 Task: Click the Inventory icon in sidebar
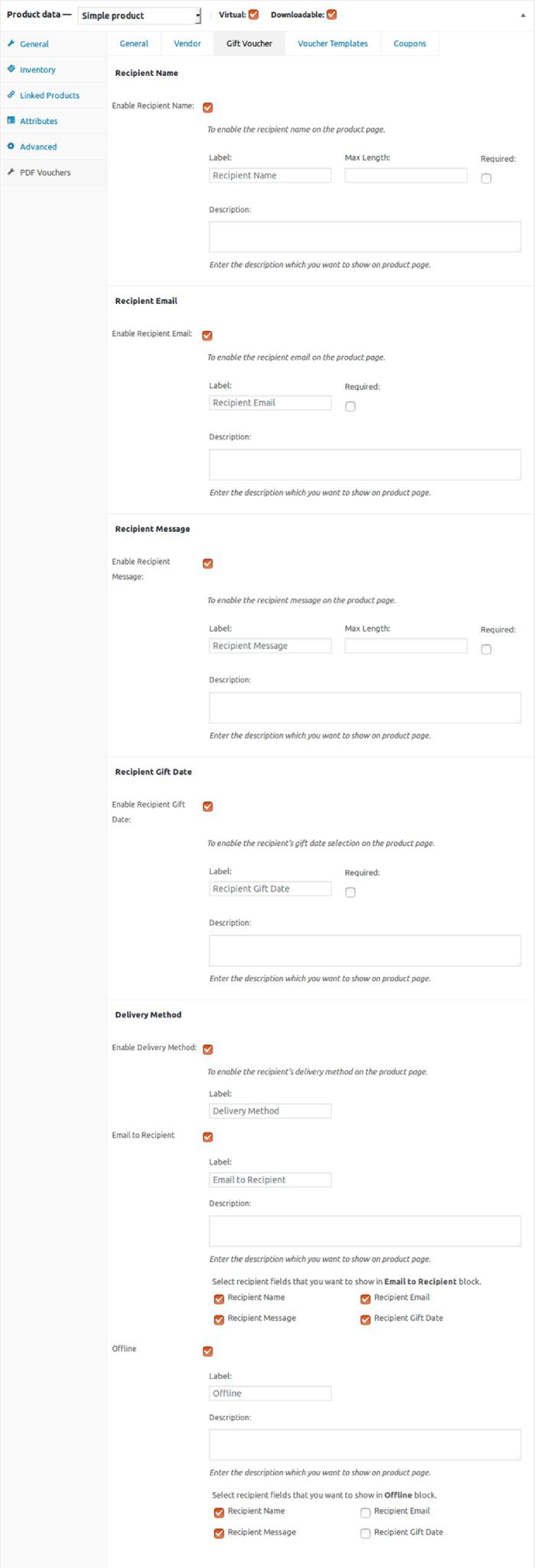11,69
